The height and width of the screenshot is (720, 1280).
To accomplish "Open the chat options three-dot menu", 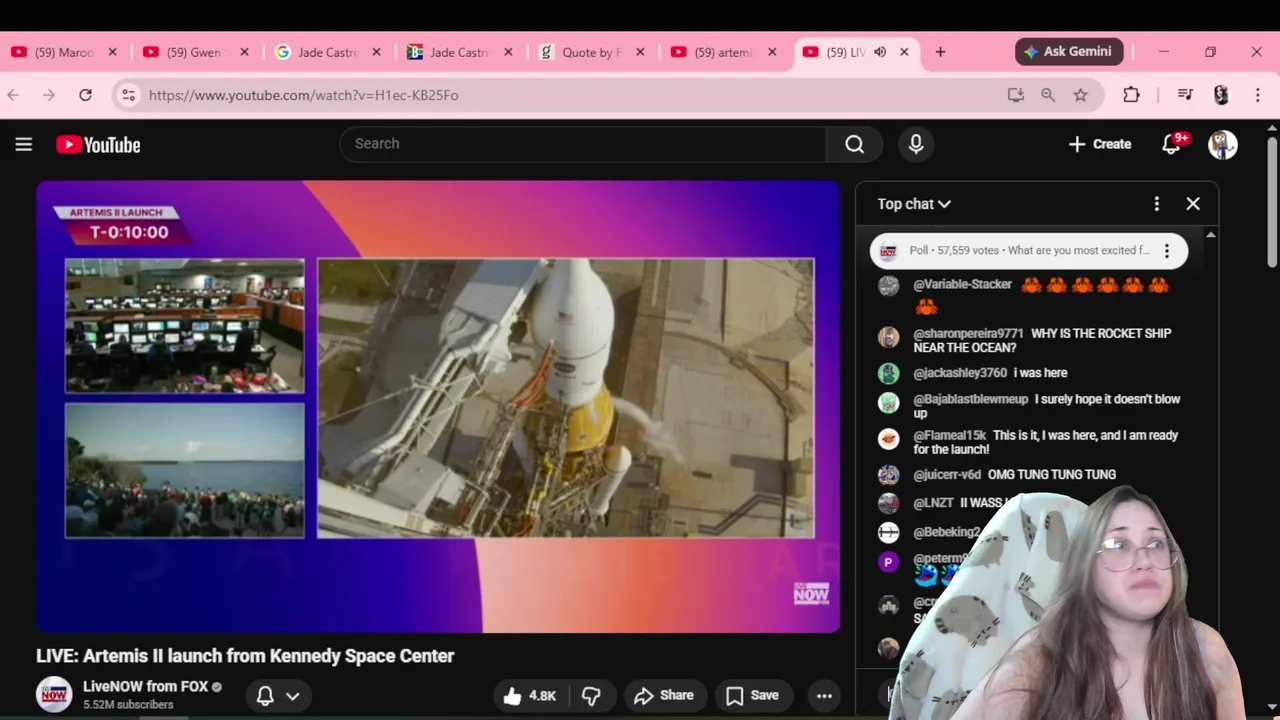I will [1157, 204].
